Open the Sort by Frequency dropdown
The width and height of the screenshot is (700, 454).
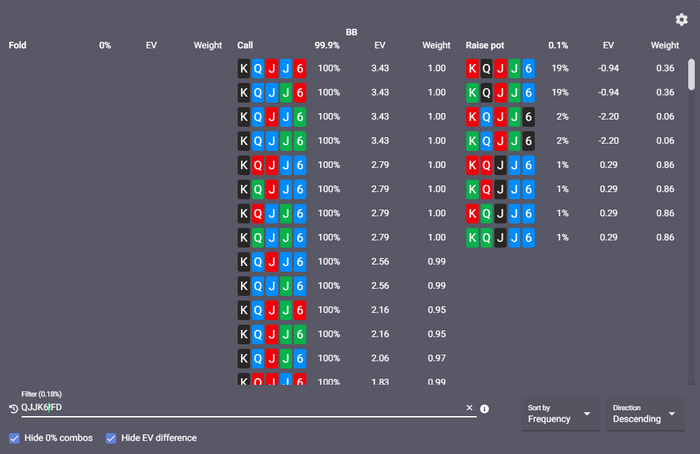(x=559, y=414)
